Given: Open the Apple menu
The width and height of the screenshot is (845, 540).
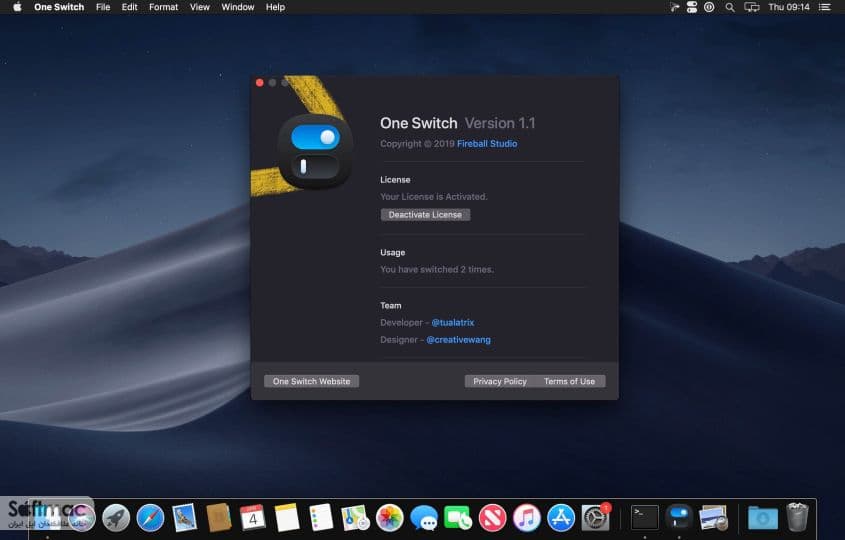Looking at the screenshot, I should pos(17,7).
